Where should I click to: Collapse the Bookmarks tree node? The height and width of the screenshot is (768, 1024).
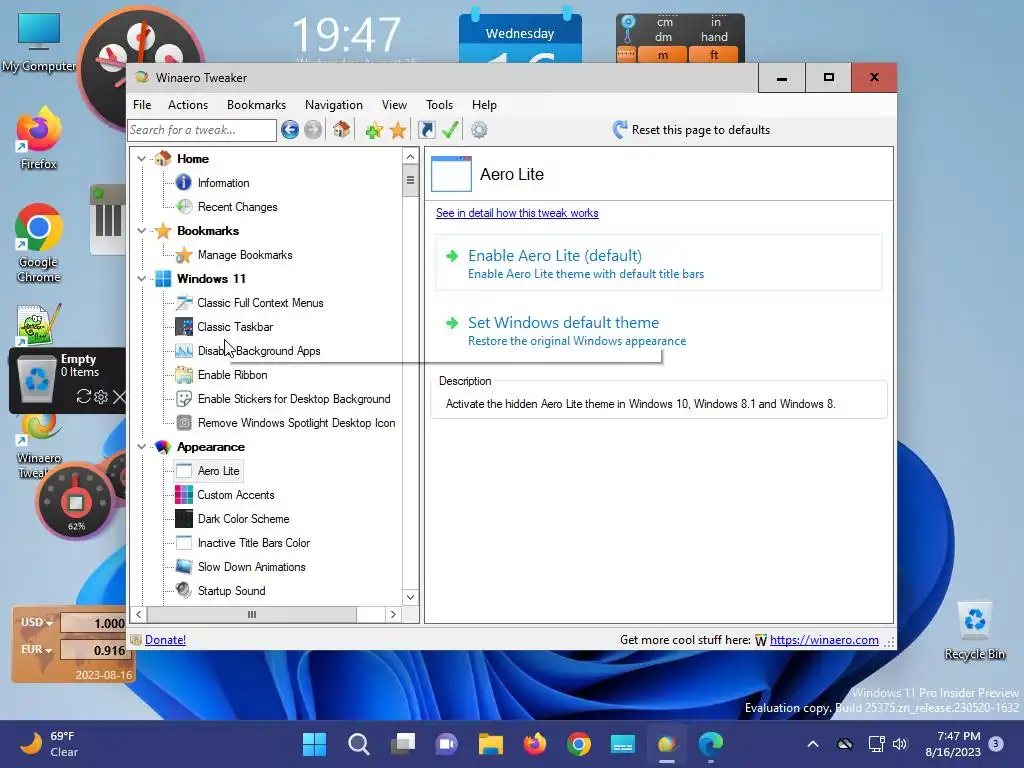point(141,231)
